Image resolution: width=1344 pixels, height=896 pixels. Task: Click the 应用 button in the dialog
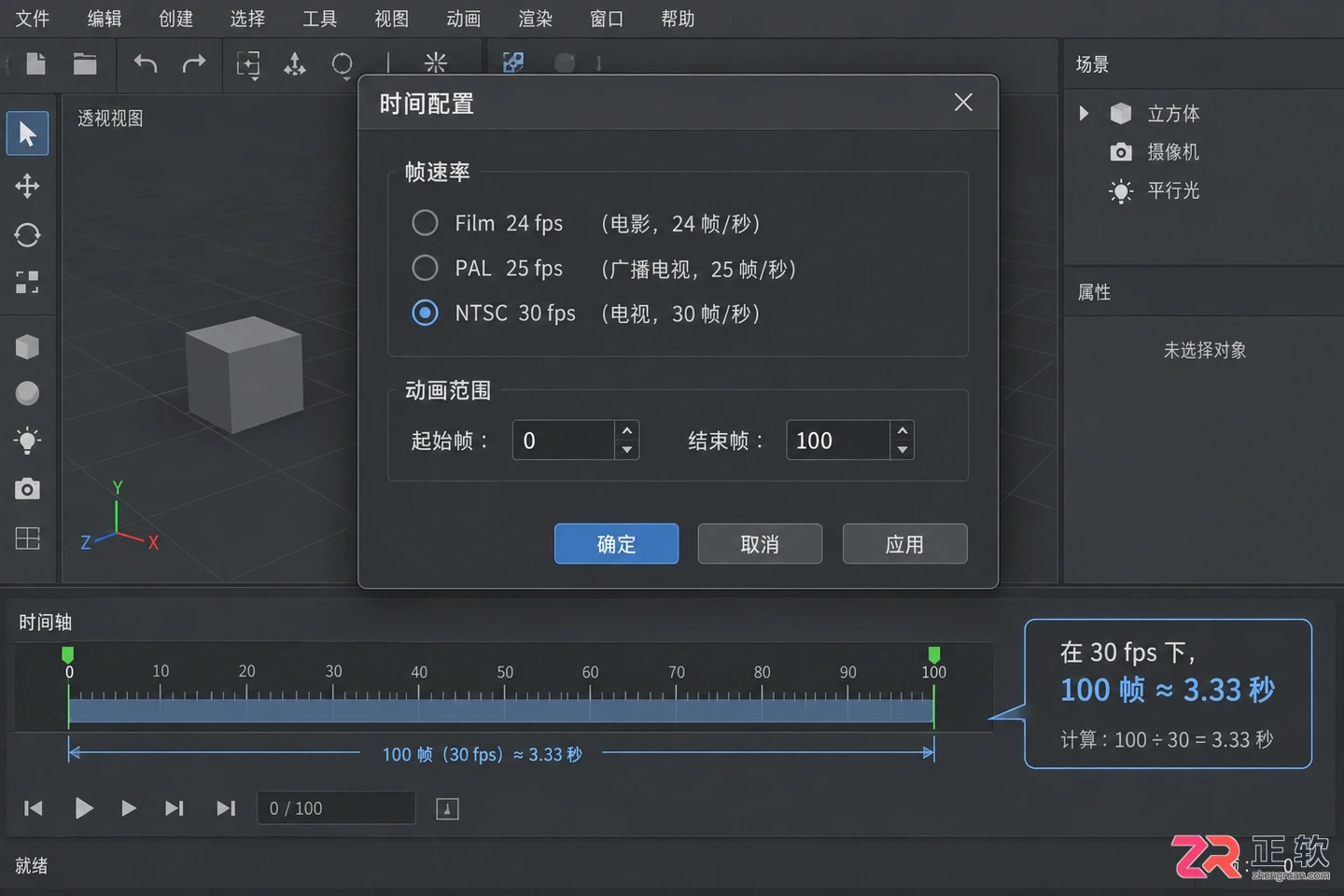click(x=904, y=543)
